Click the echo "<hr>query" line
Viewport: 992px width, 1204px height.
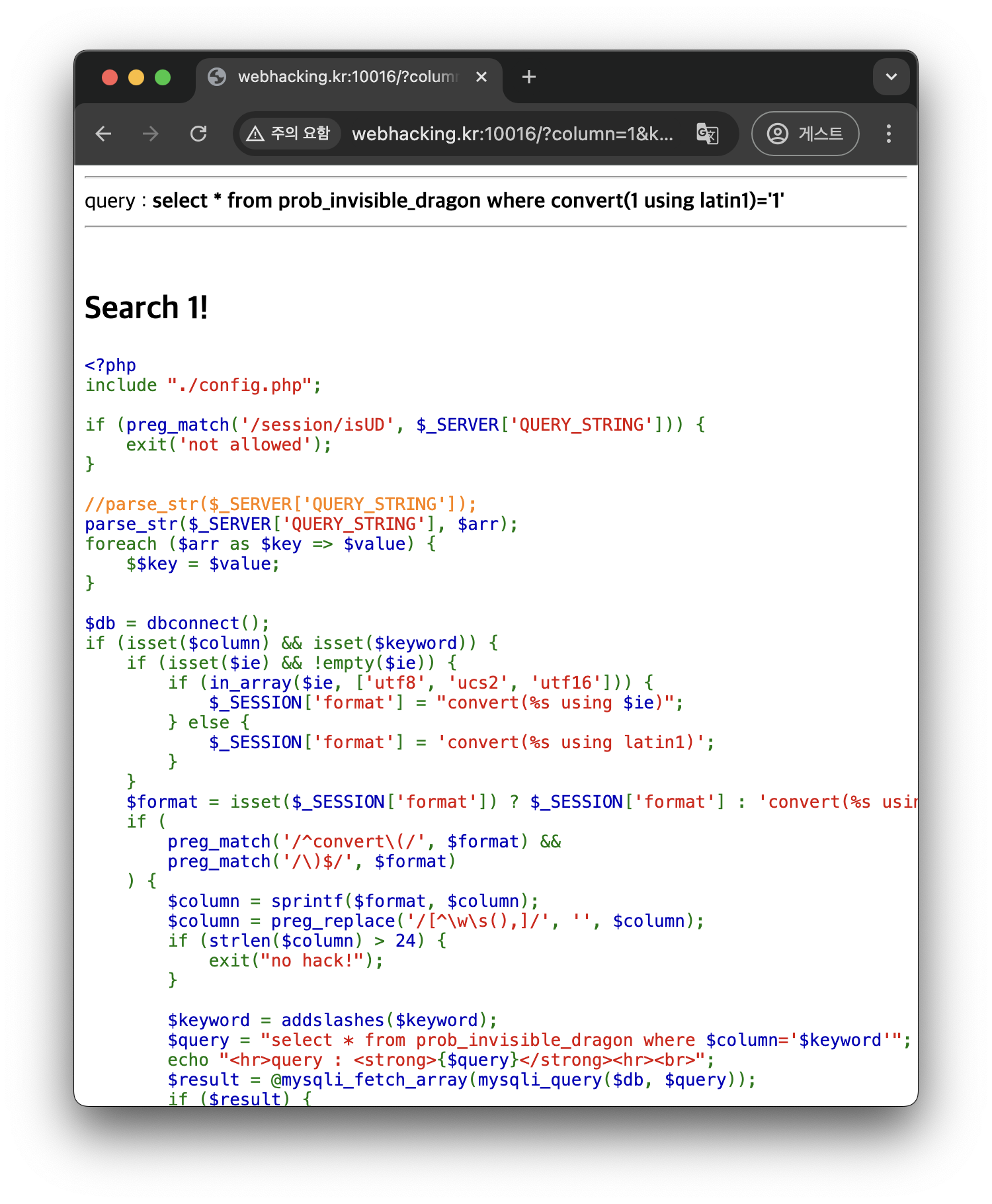441,1060
